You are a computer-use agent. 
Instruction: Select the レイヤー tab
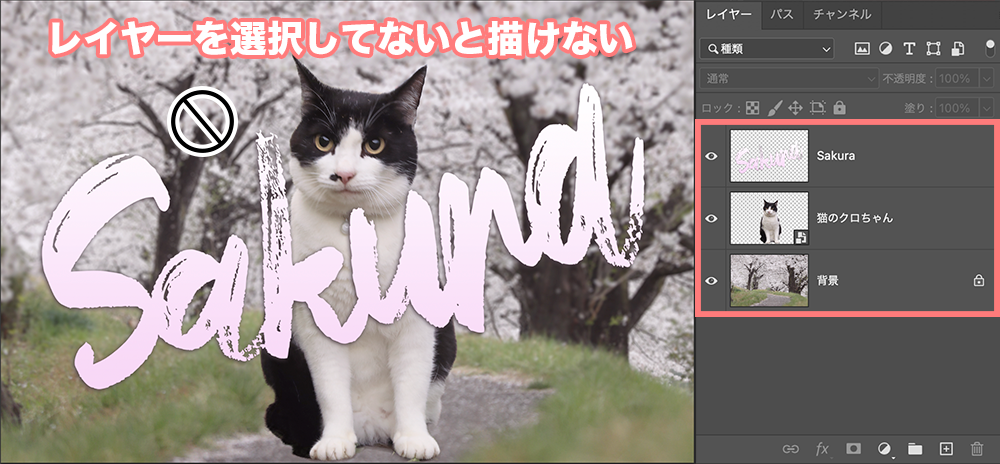(730, 14)
